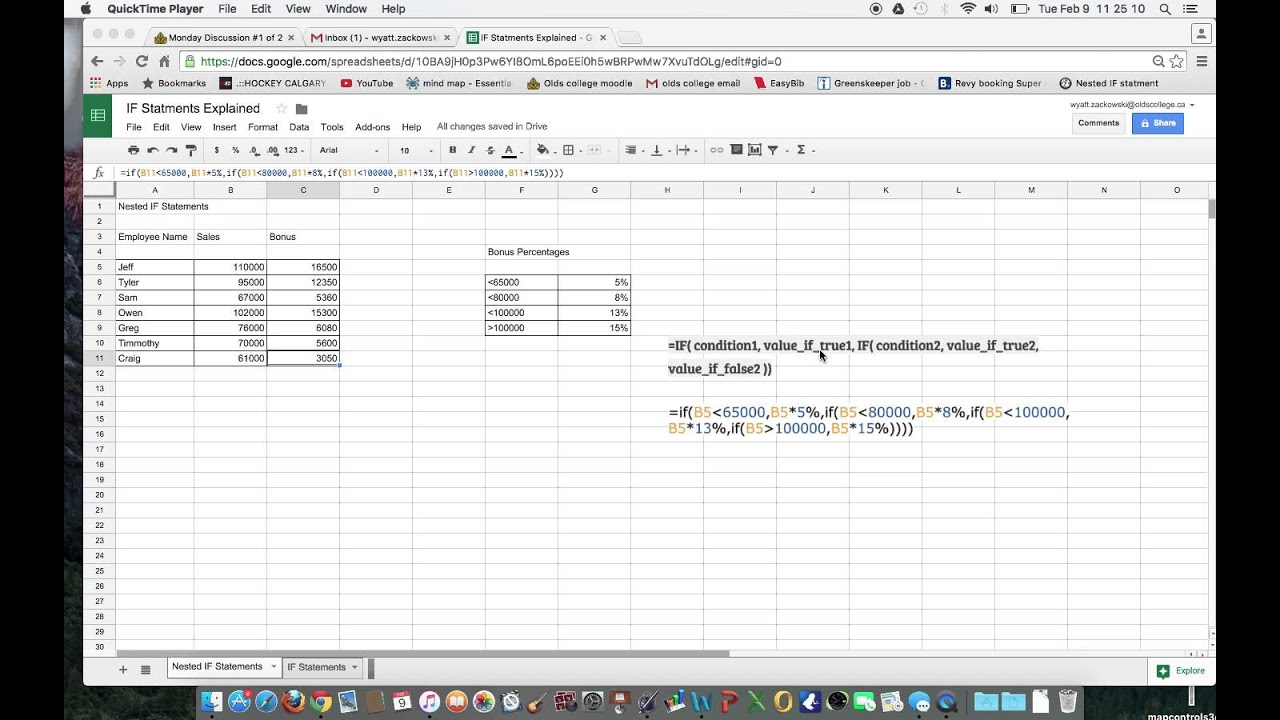Add new sheet with plus icon
Image resolution: width=1280 pixels, height=720 pixels.
pos(123,669)
